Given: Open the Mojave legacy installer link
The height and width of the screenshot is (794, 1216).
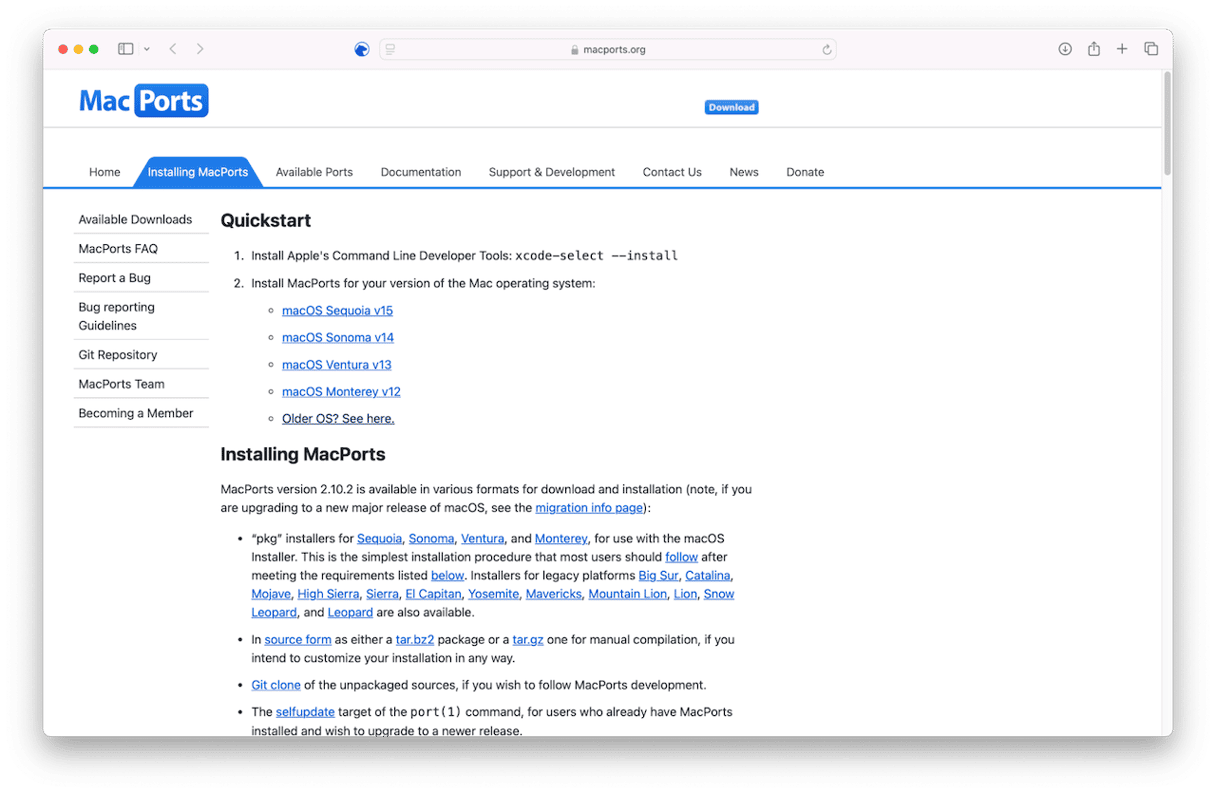Looking at the screenshot, I should (x=271, y=594).
